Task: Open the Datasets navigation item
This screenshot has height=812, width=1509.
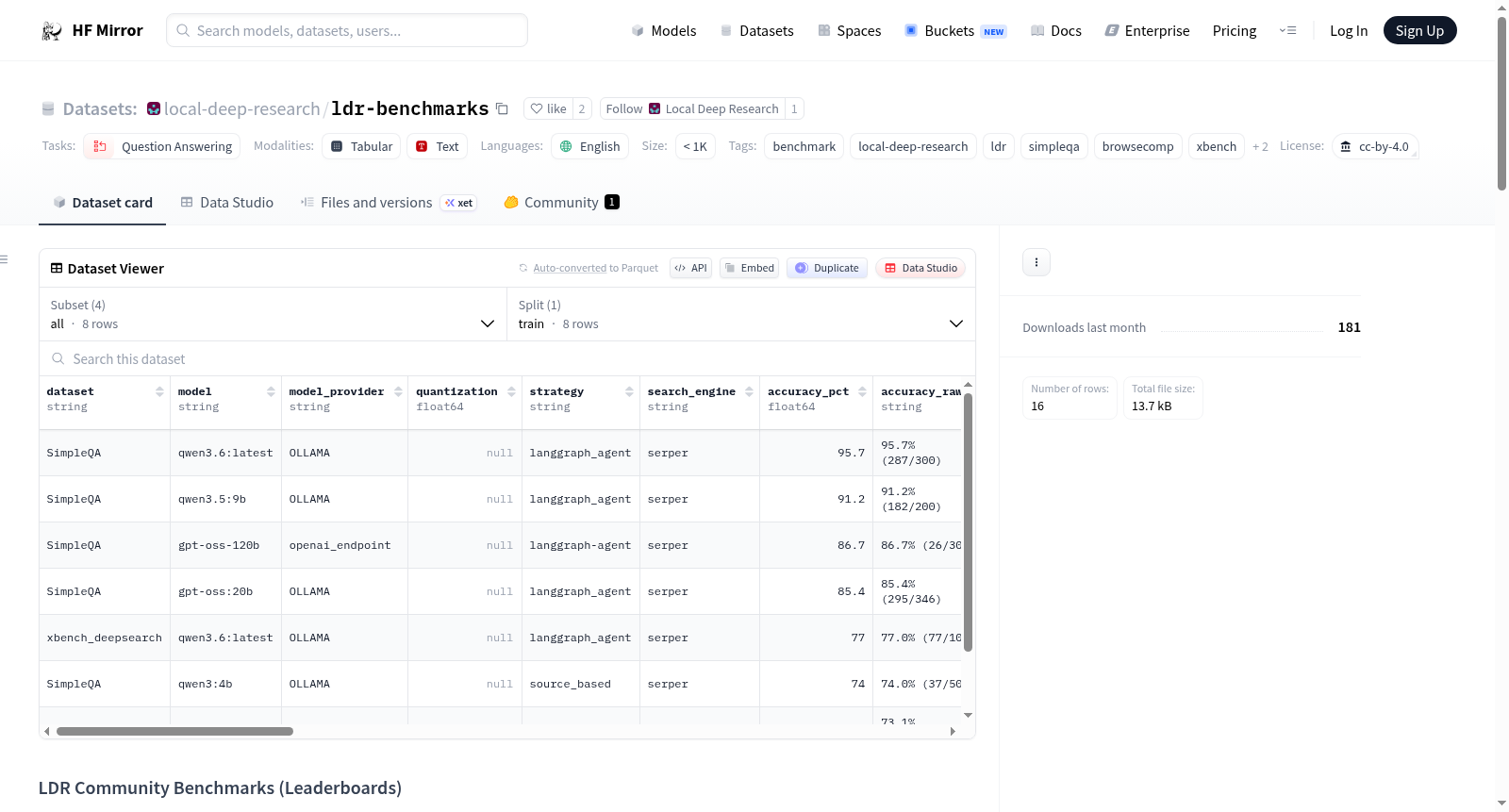Action: click(757, 31)
